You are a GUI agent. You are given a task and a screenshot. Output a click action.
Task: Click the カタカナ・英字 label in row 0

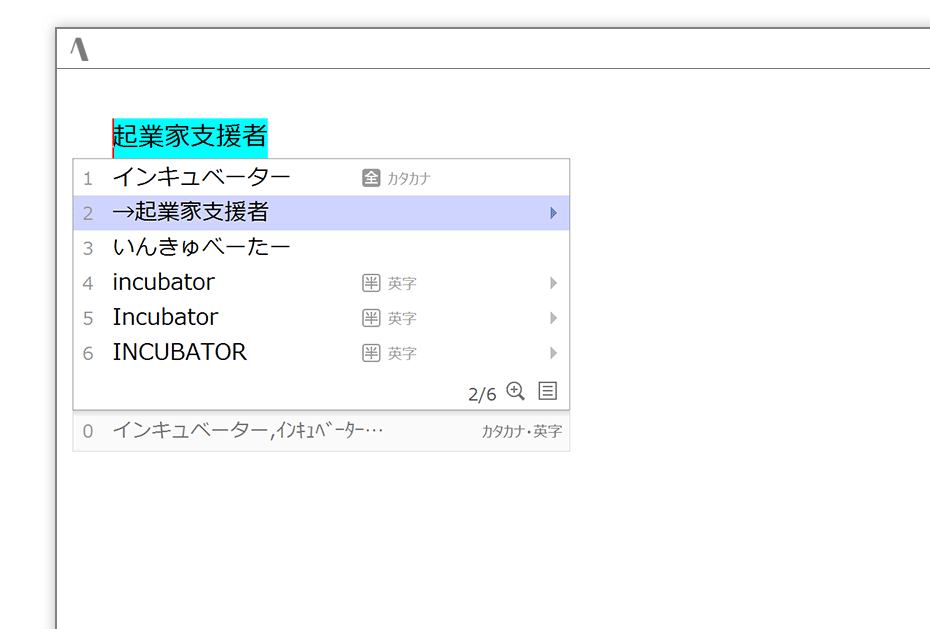tap(521, 432)
